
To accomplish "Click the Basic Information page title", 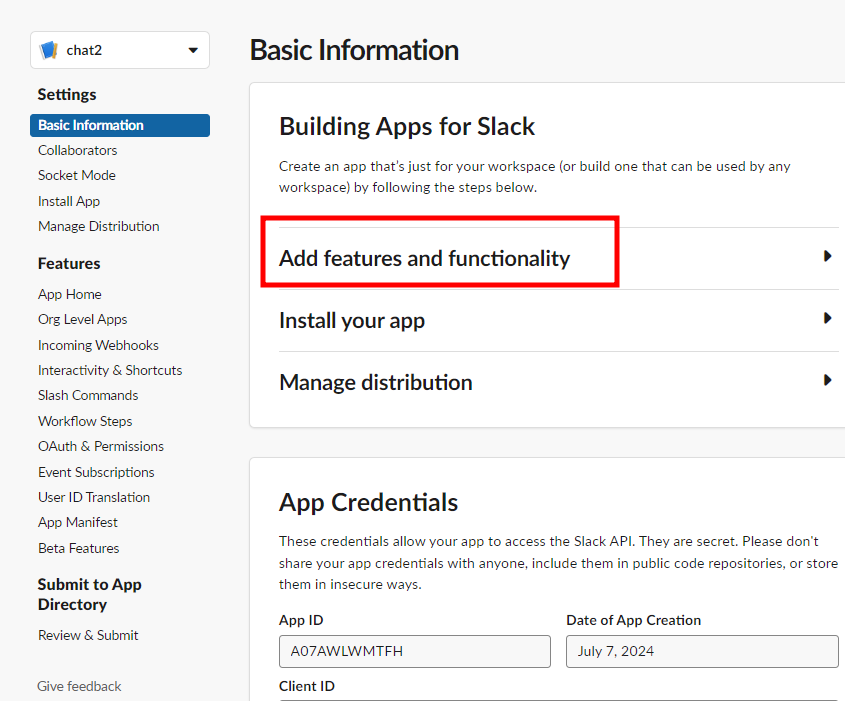I will pos(354,50).
